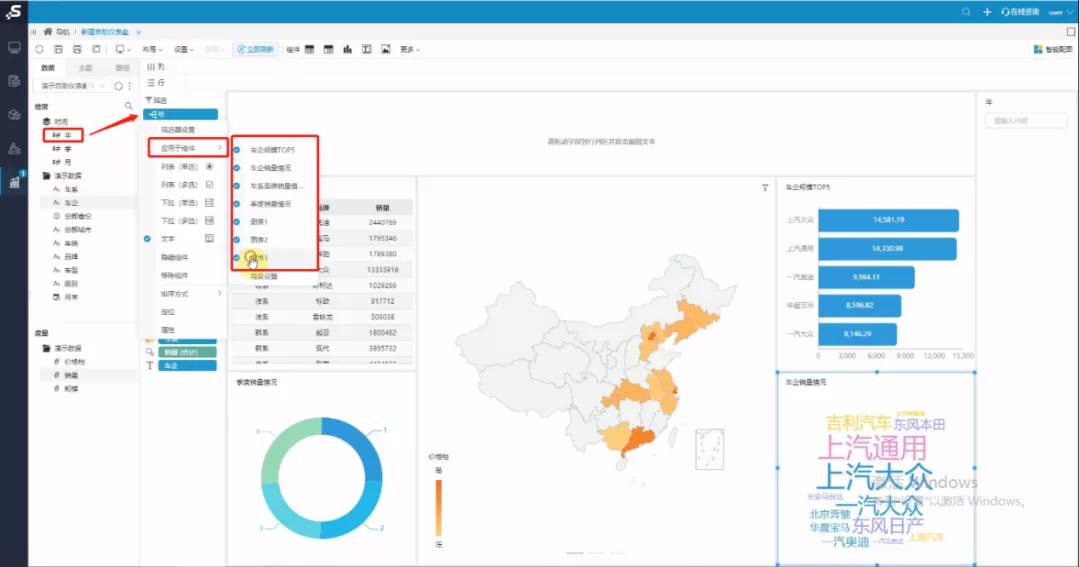
Task: Open the 布局 layout dropdown
Action: click(x=152, y=50)
